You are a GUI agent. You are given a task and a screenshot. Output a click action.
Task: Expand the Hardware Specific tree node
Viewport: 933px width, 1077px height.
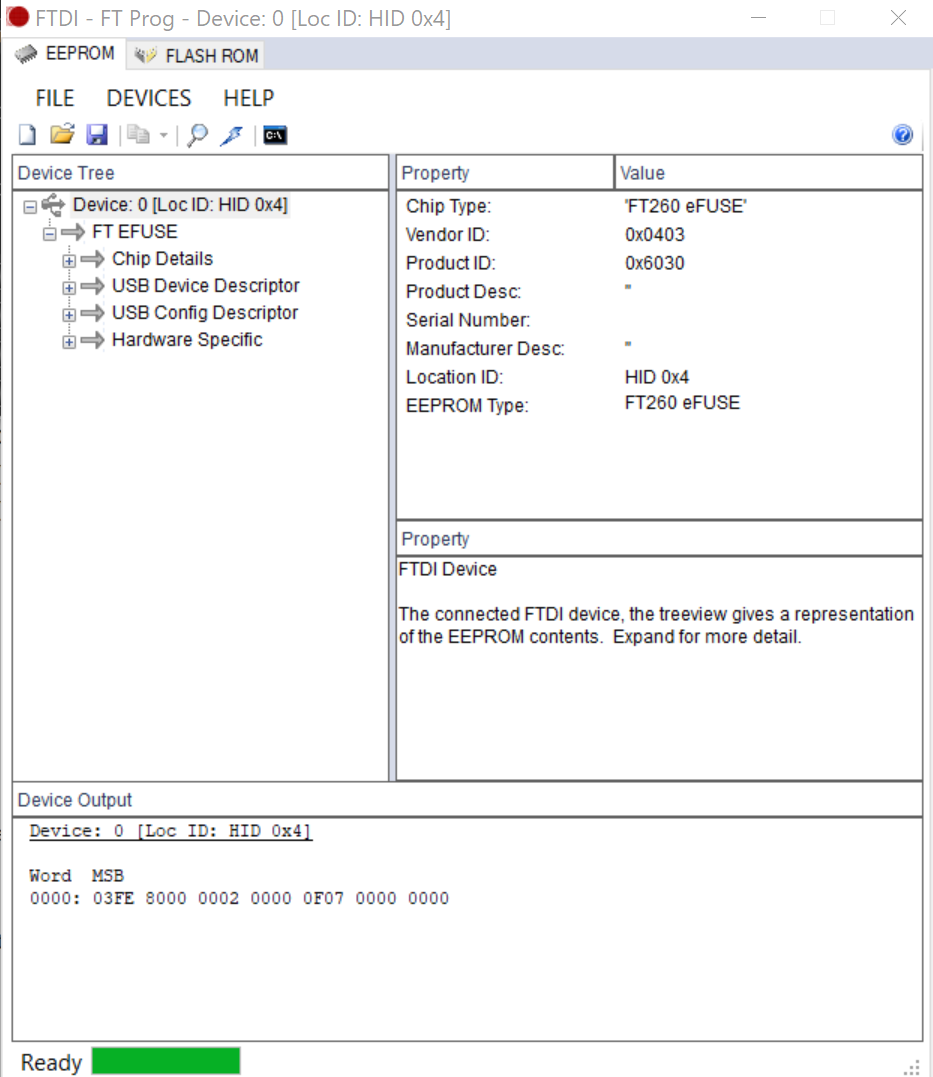[69, 341]
